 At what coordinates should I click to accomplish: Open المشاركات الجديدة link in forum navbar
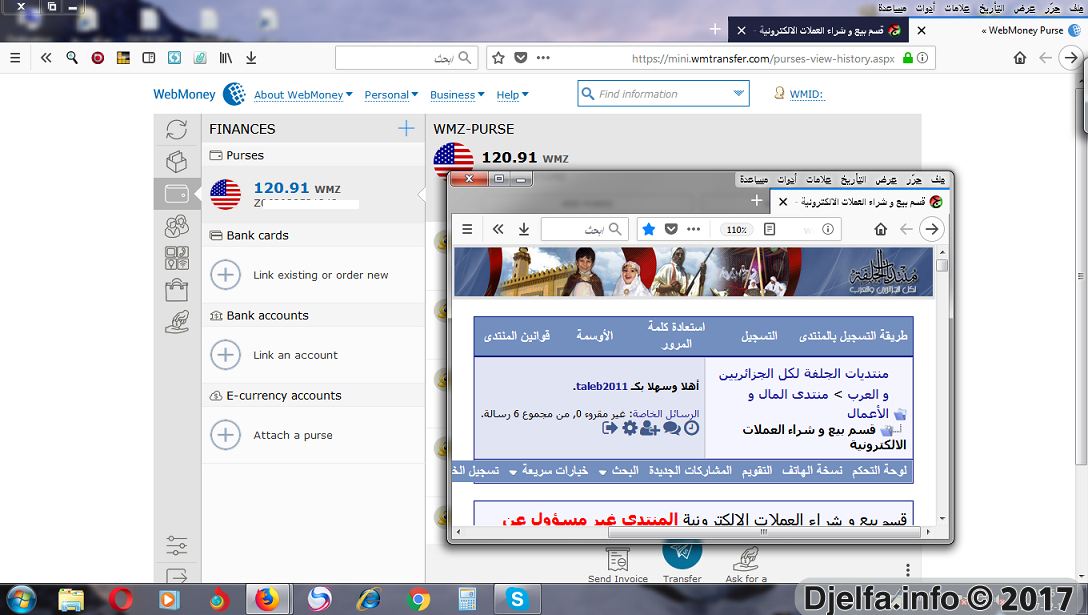coord(690,471)
